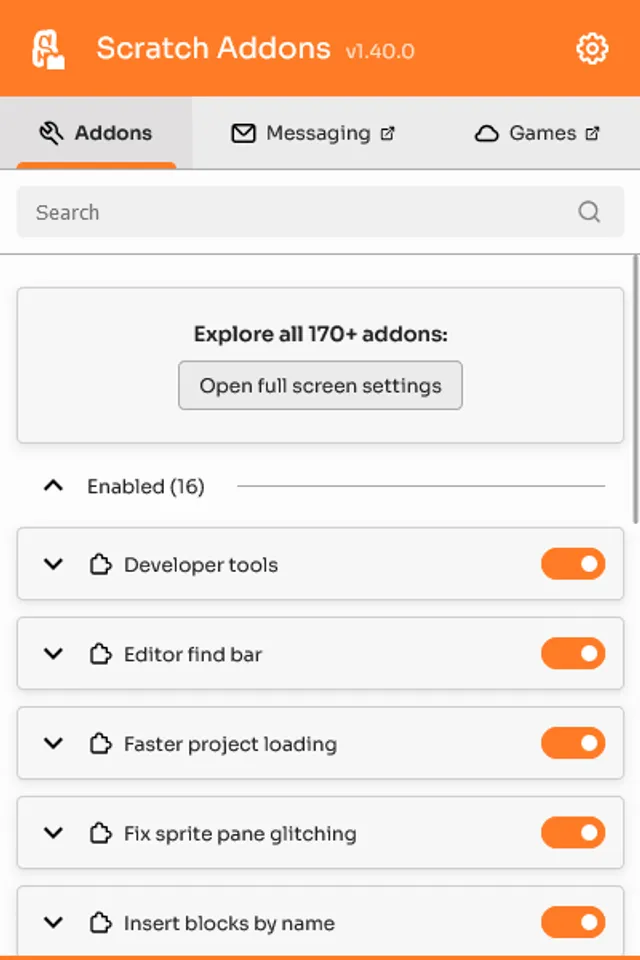This screenshot has height=960, width=640.
Task: Open the Games tab
Action: pyautogui.click(x=537, y=133)
